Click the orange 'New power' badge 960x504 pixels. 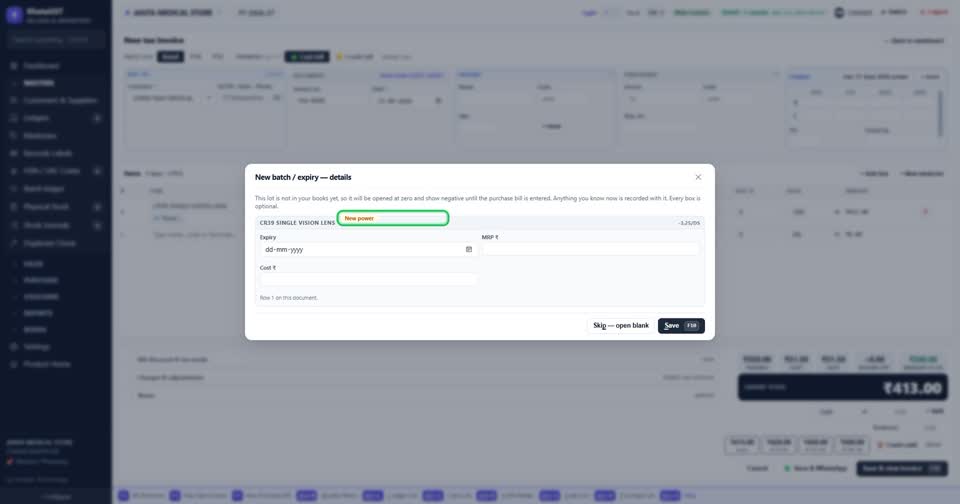359,218
